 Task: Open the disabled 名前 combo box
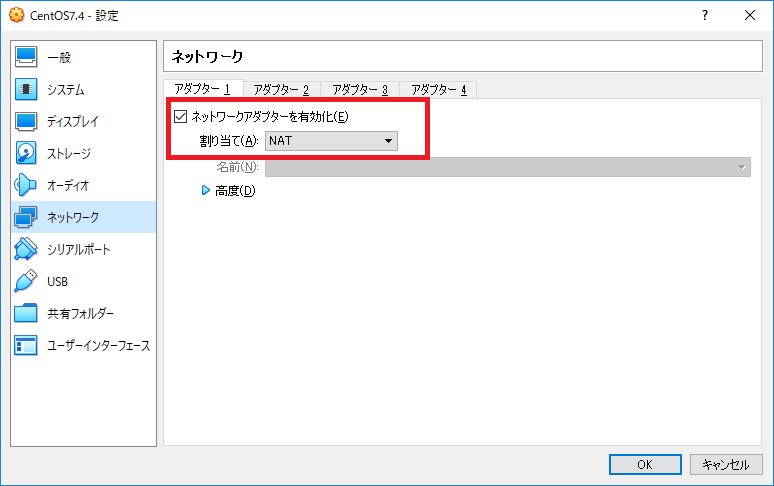(x=507, y=167)
